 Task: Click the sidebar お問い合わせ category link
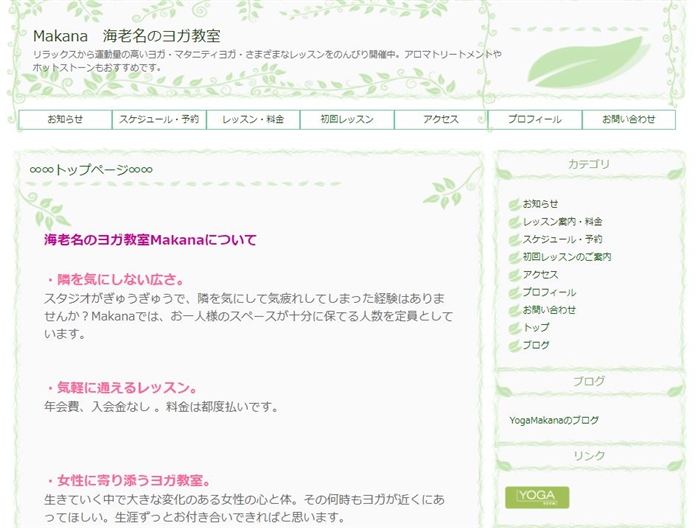tap(549, 310)
